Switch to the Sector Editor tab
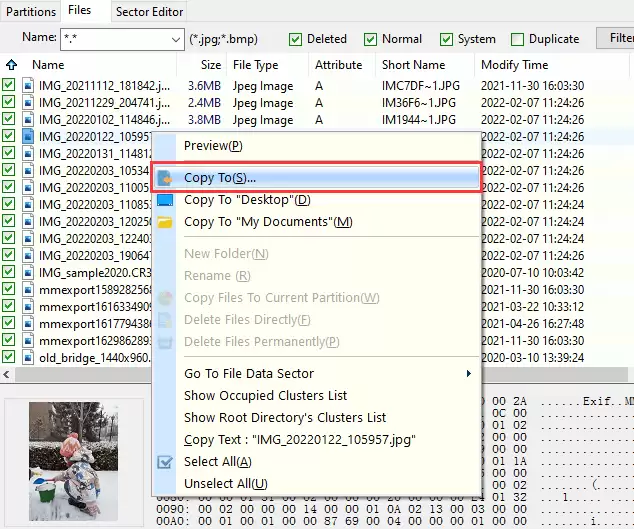634x529 pixels. click(x=149, y=11)
